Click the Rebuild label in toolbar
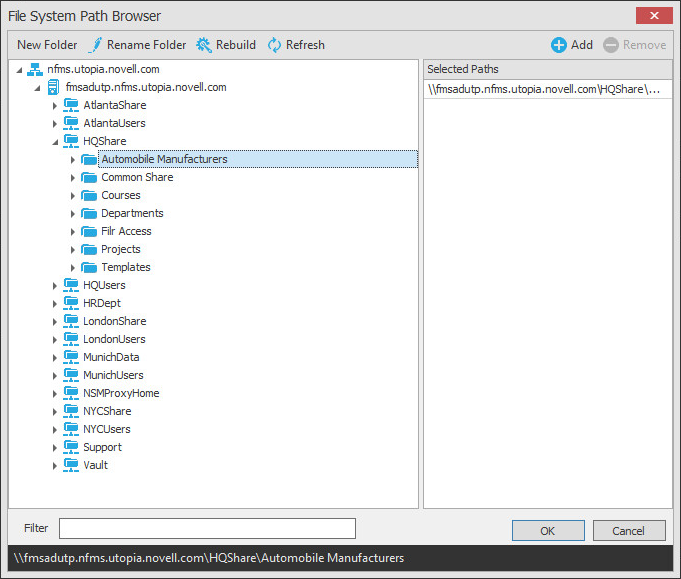This screenshot has width=681, height=579. (236, 45)
